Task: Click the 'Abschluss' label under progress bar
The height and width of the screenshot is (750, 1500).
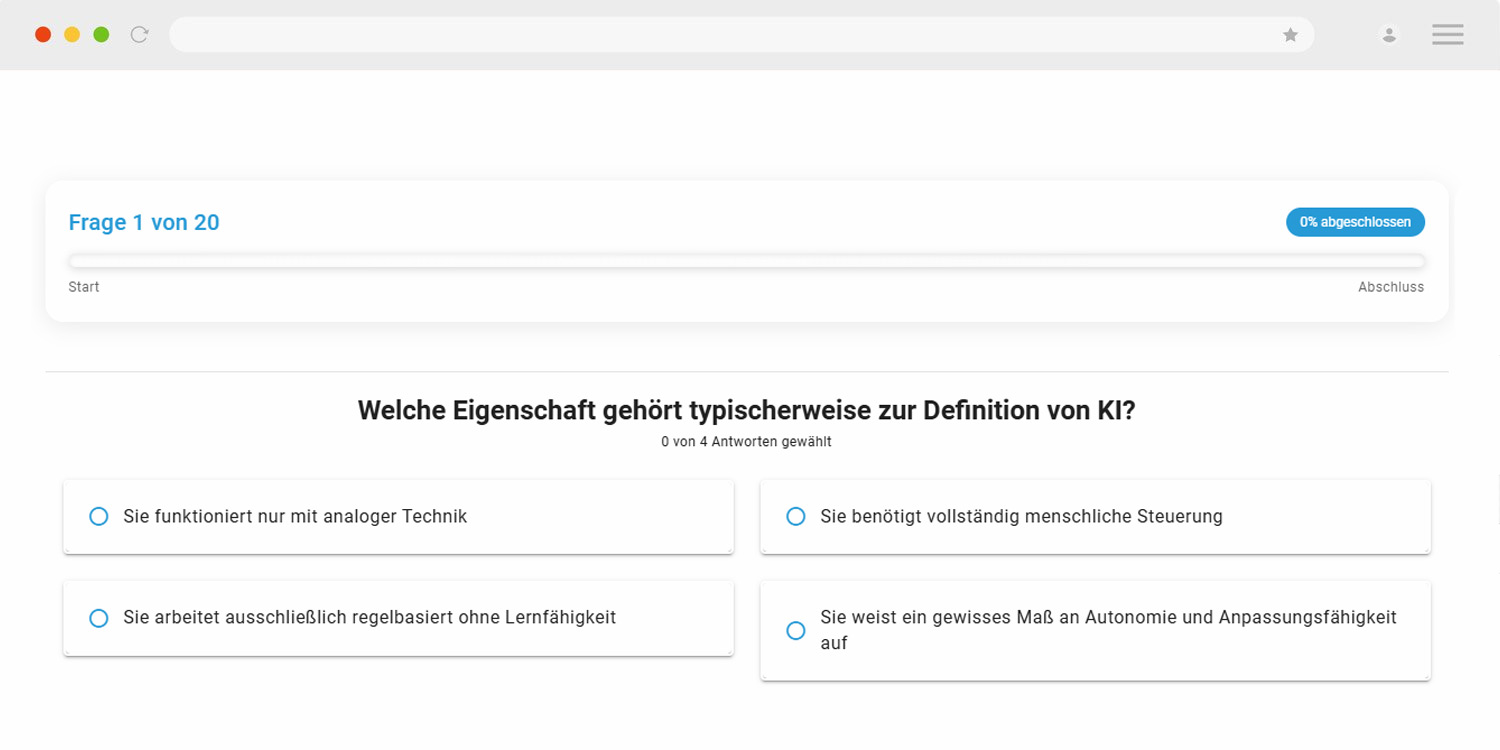Action: click(1391, 288)
